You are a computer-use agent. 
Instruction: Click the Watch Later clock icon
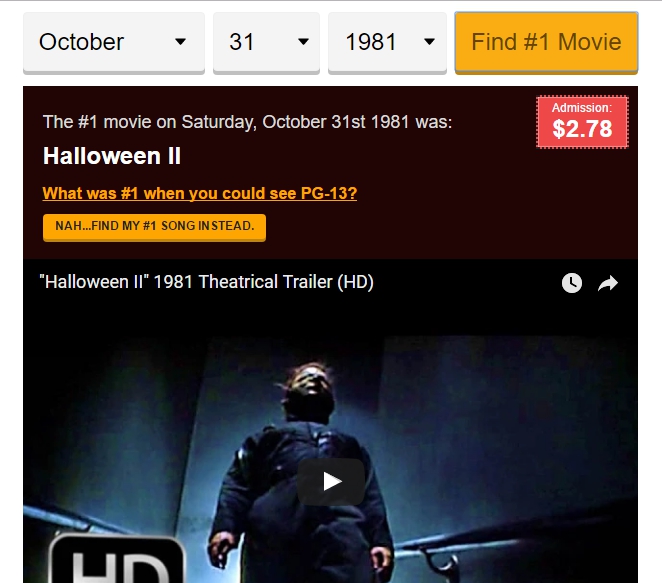(x=572, y=283)
